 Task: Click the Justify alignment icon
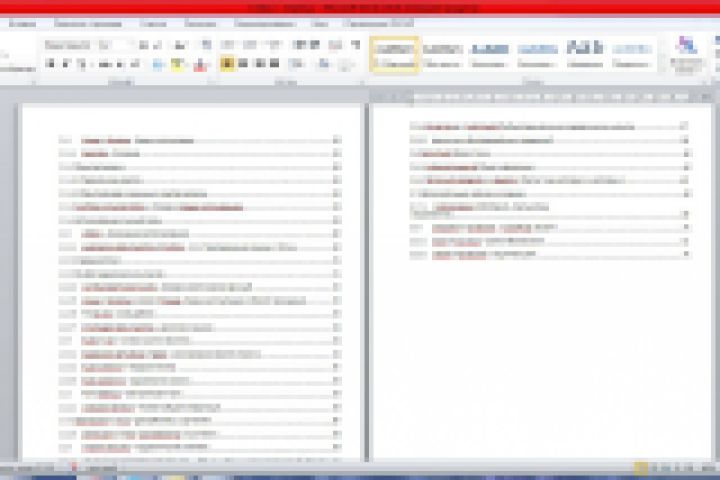click(275, 63)
